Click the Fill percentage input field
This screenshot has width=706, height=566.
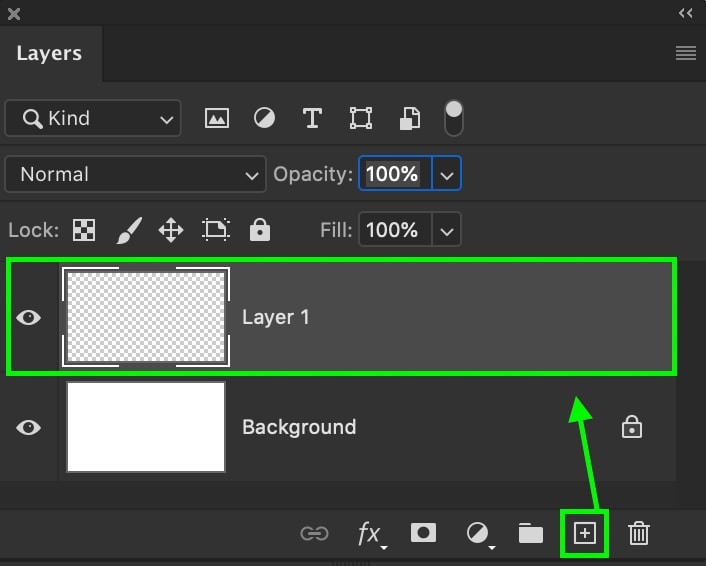[393, 231]
